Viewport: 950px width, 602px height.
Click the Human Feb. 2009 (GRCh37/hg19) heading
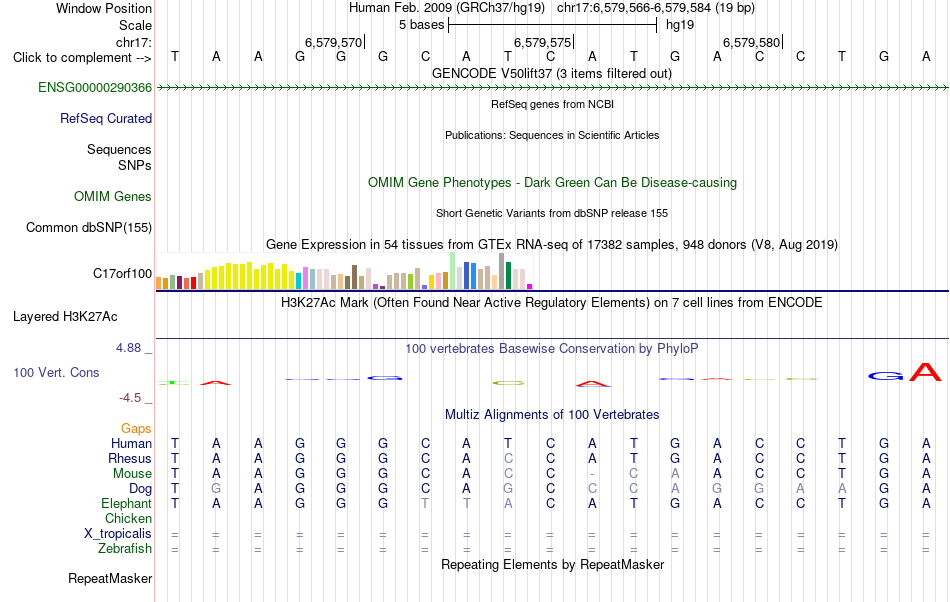[x=447, y=8]
